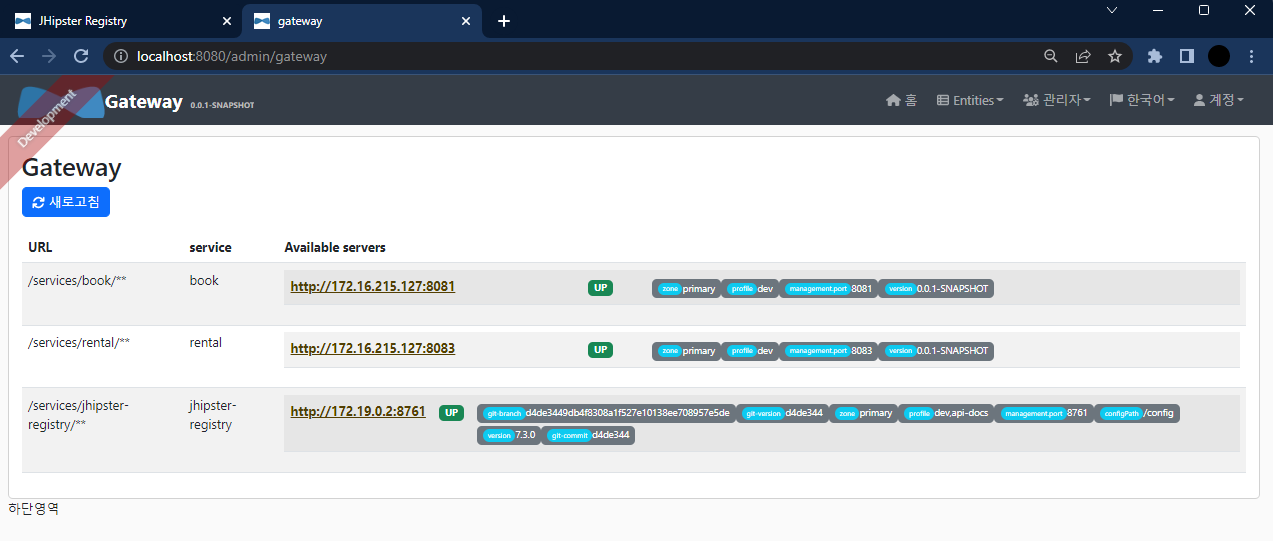Click the profile dev badge in rental row
Image resolution: width=1273 pixels, height=541 pixels.
(750, 350)
